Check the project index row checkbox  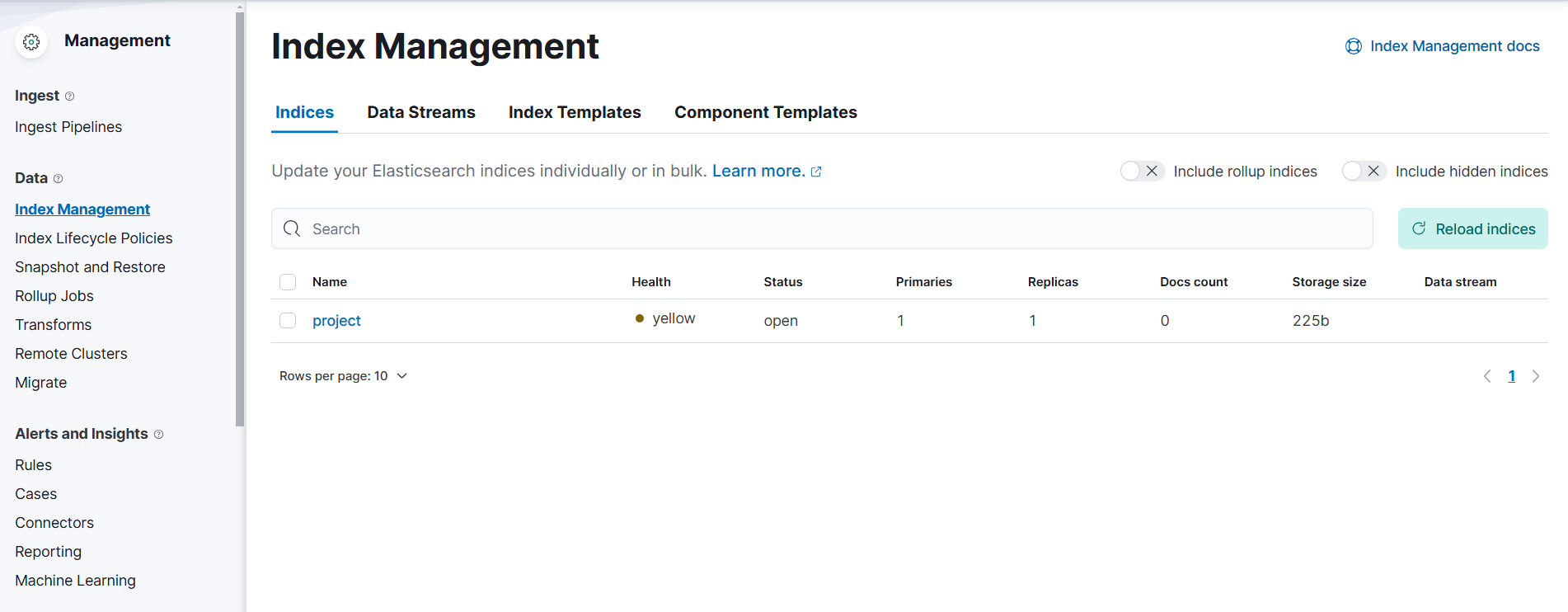pos(288,320)
